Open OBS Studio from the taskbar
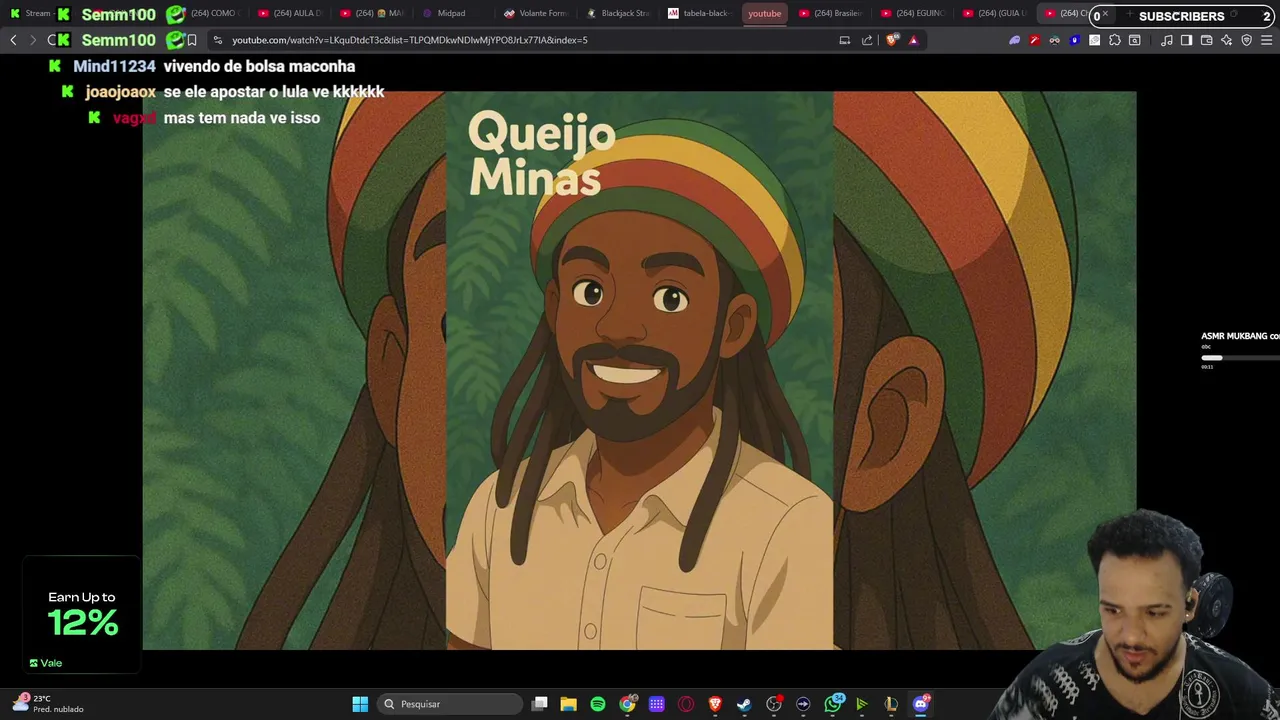This screenshot has height=720, width=1280. click(x=774, y=704)
